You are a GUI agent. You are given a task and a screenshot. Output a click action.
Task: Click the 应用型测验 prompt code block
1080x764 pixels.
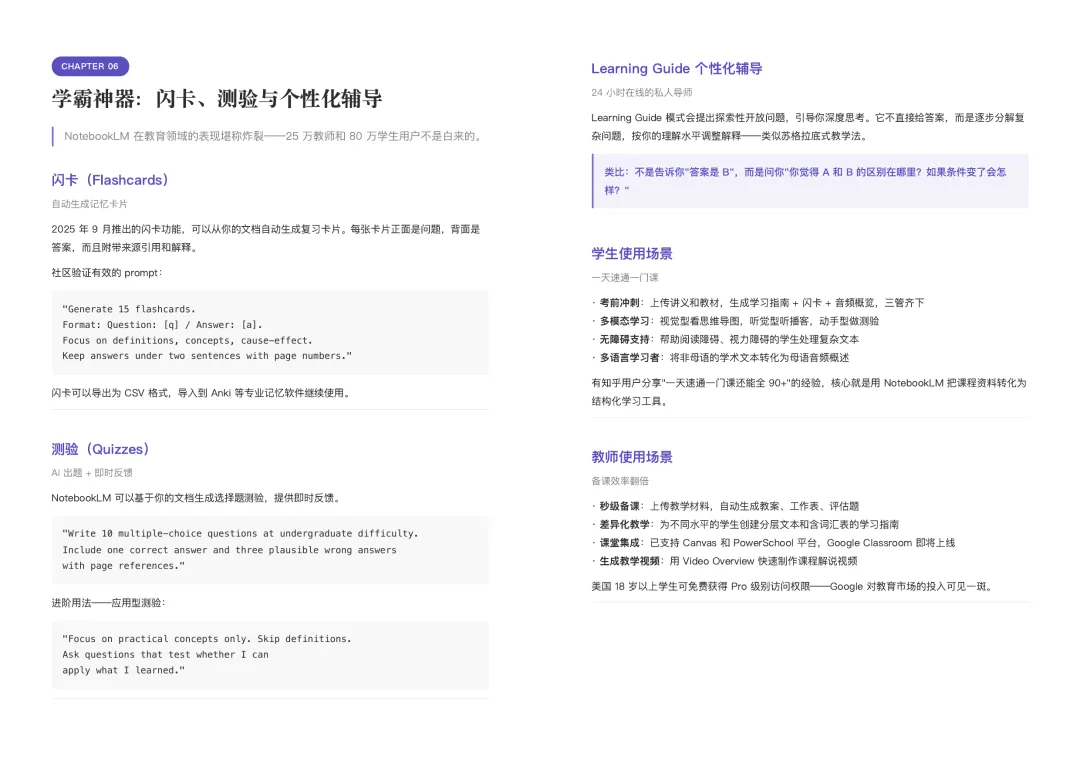pos(268,654)
